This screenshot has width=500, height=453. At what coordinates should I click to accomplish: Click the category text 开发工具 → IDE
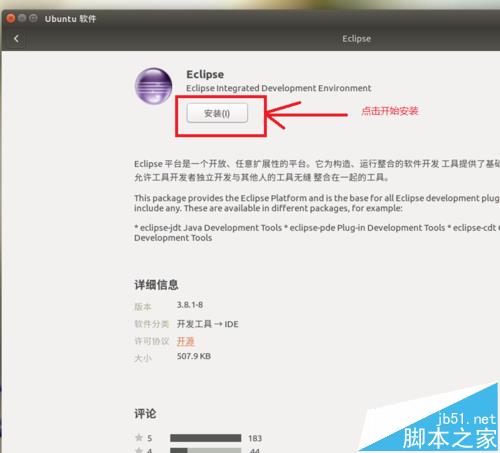point(208,324)
